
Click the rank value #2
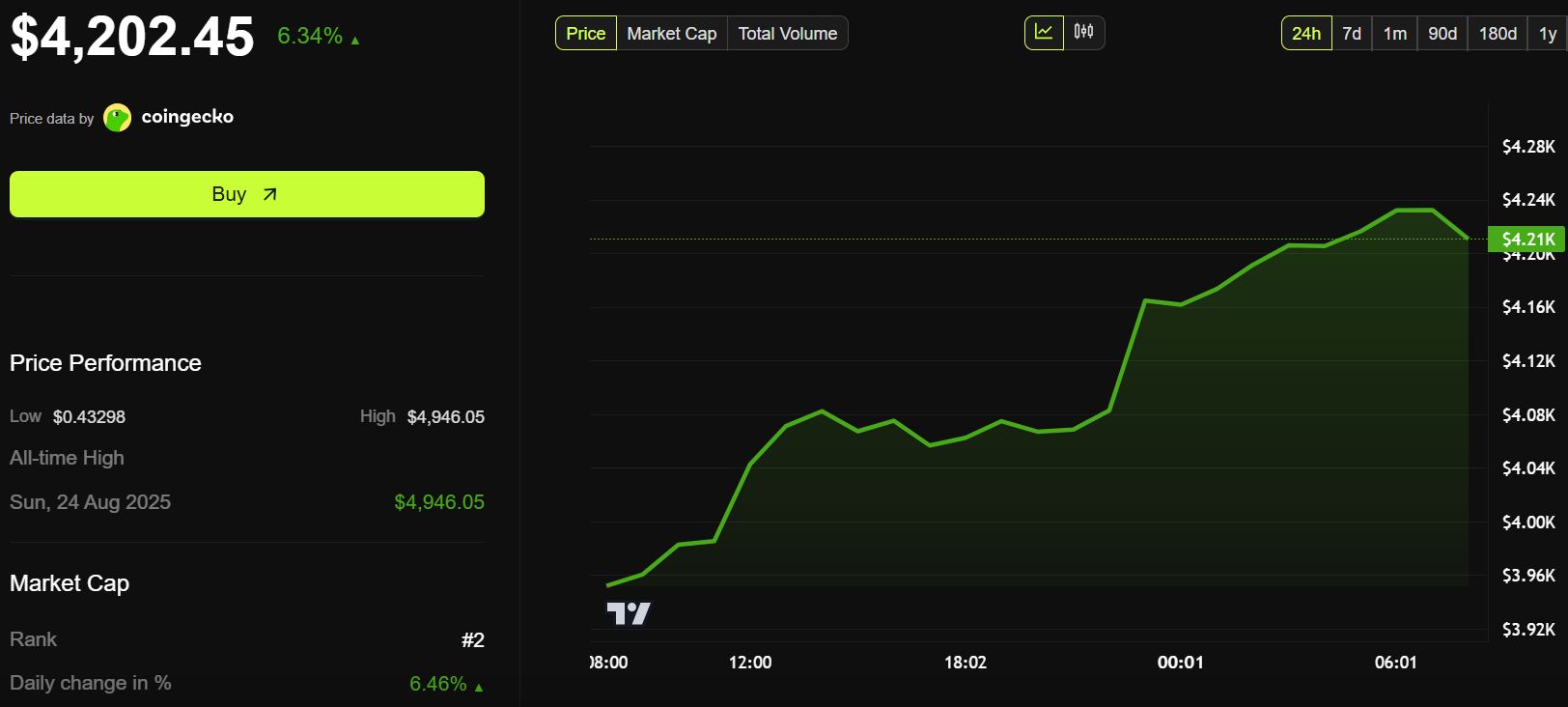[x=473, y=639]
